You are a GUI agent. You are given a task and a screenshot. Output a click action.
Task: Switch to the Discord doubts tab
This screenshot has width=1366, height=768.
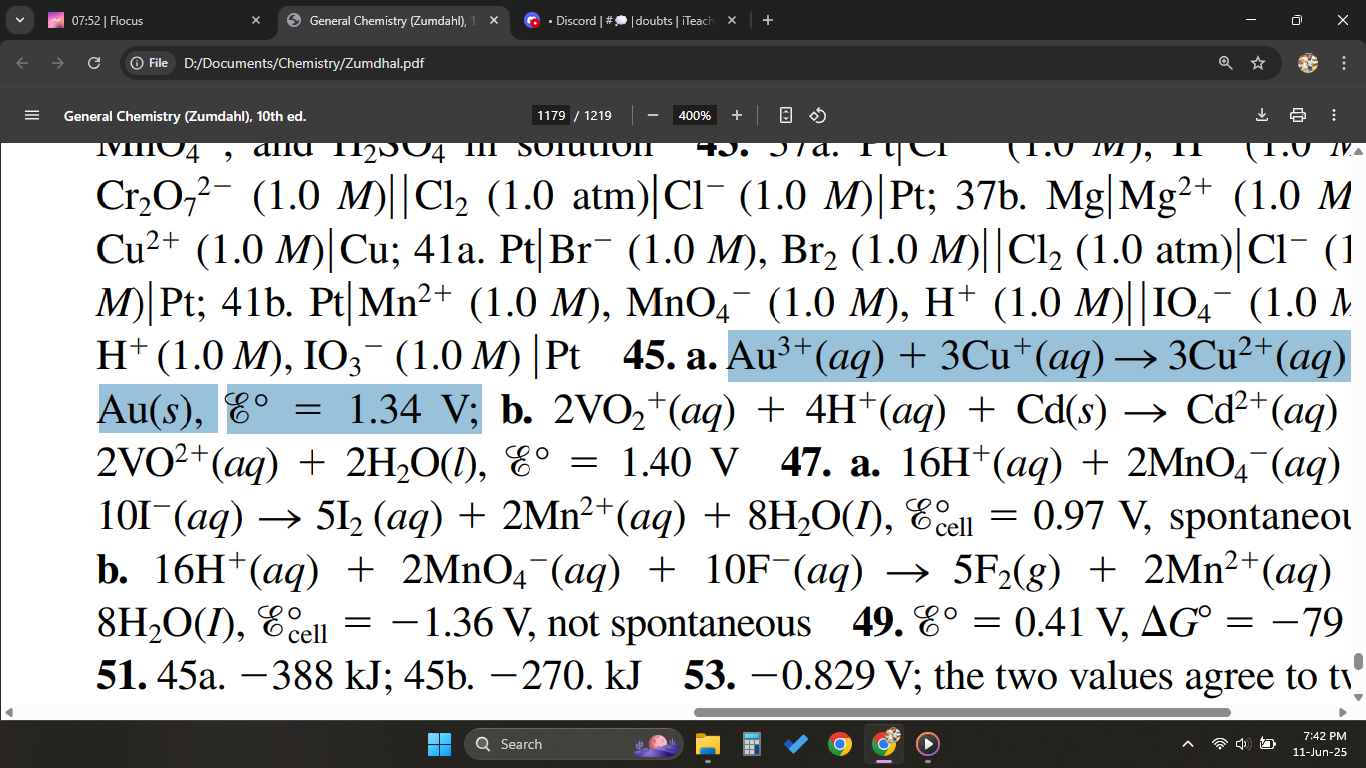click(629, 20)
